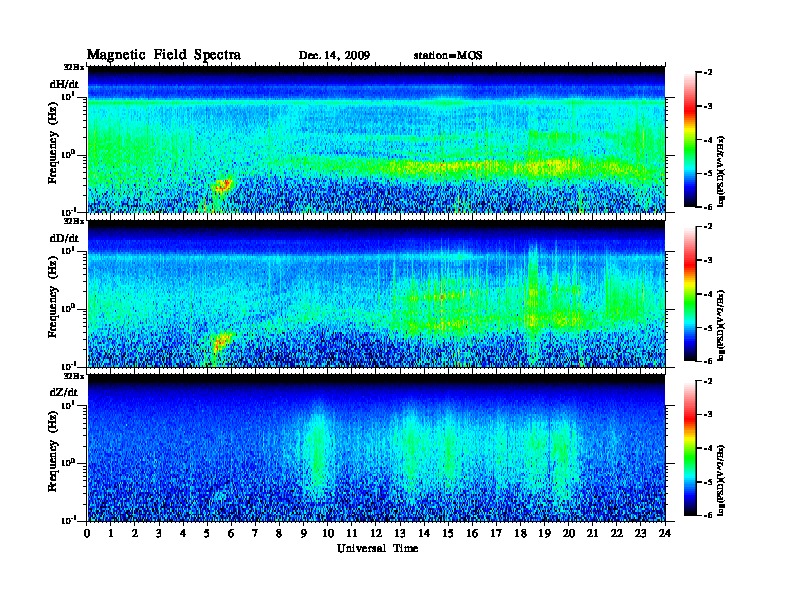Screen dimensions: 792x612
Task: Click the hour 0 tick label
Action: pos(87,533)
